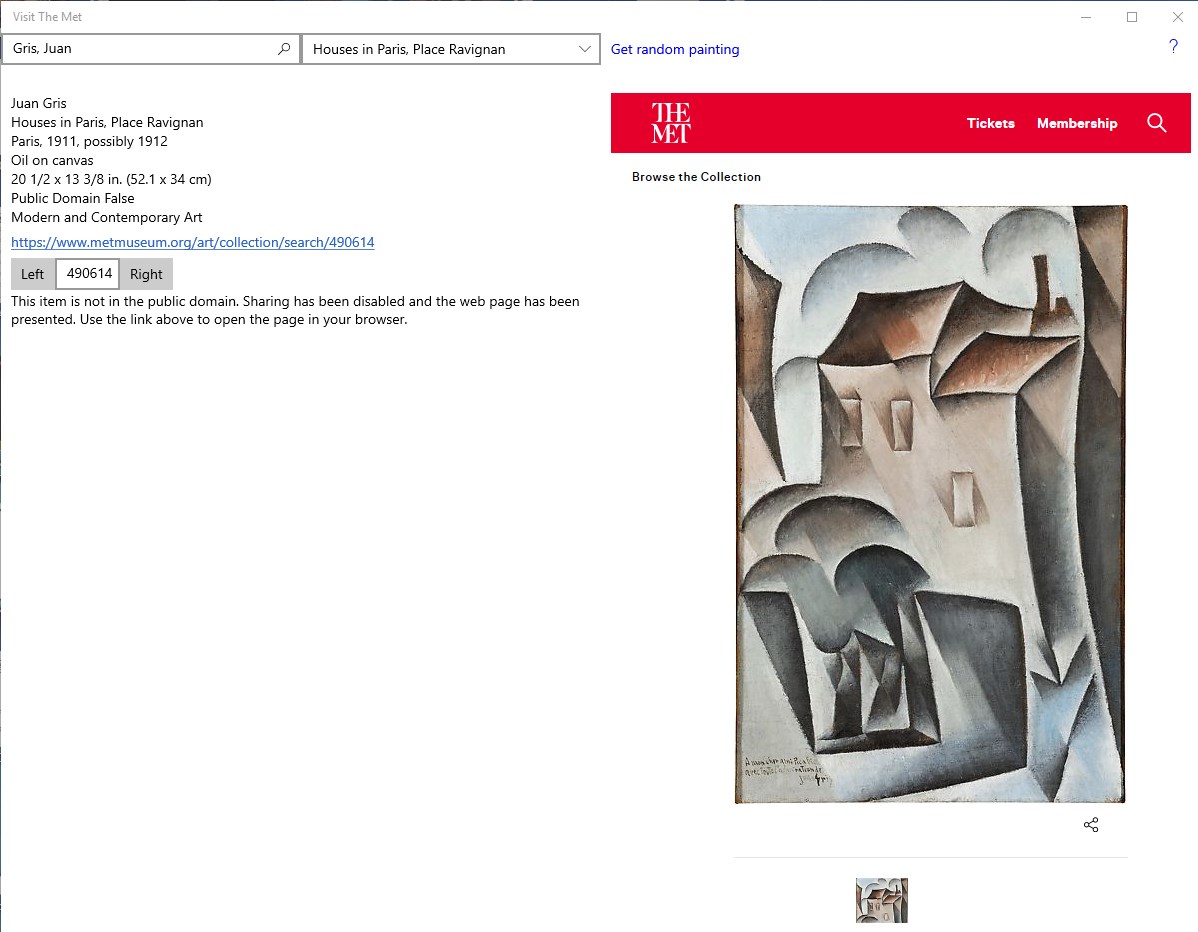The height and width of the screenshot is (932, 1198).
Task: Open the Tickets menu item
Action: click(990, 123)
